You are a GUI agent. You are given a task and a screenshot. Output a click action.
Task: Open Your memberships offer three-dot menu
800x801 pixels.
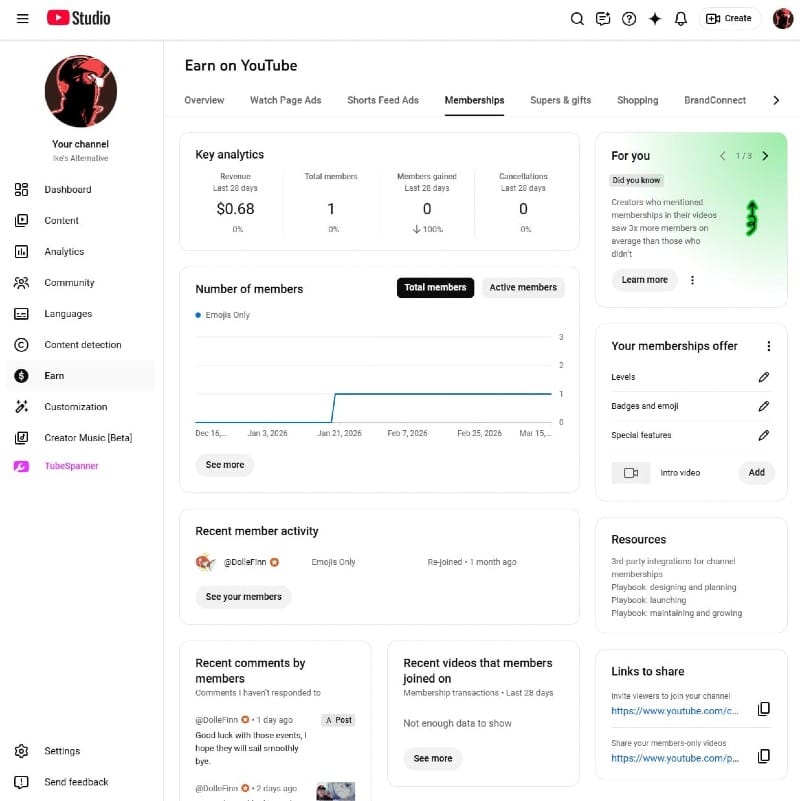point(768,346)
